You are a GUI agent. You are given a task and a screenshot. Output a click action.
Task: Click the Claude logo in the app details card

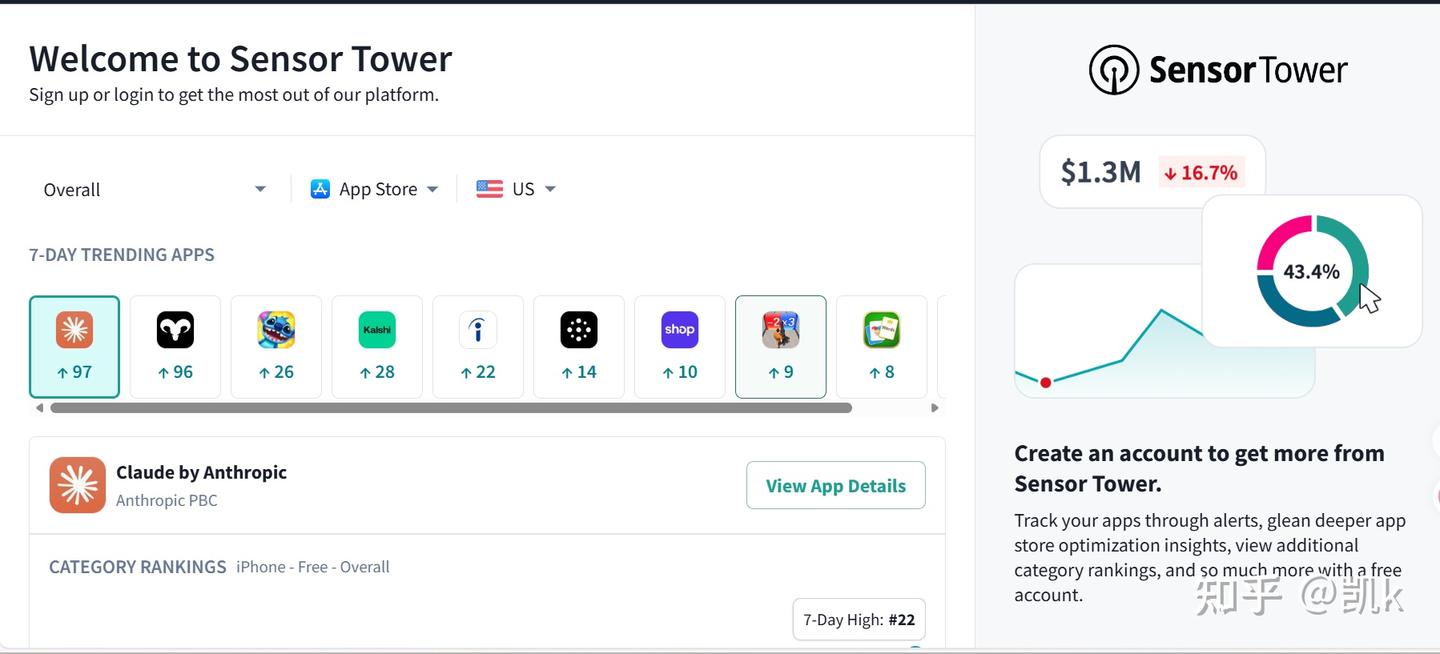pyautogui.click(x=77, y=485)
